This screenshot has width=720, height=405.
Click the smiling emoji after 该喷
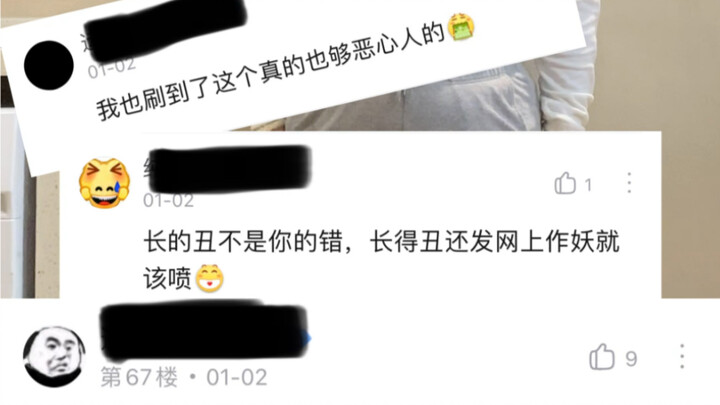(x=210, y=278)
